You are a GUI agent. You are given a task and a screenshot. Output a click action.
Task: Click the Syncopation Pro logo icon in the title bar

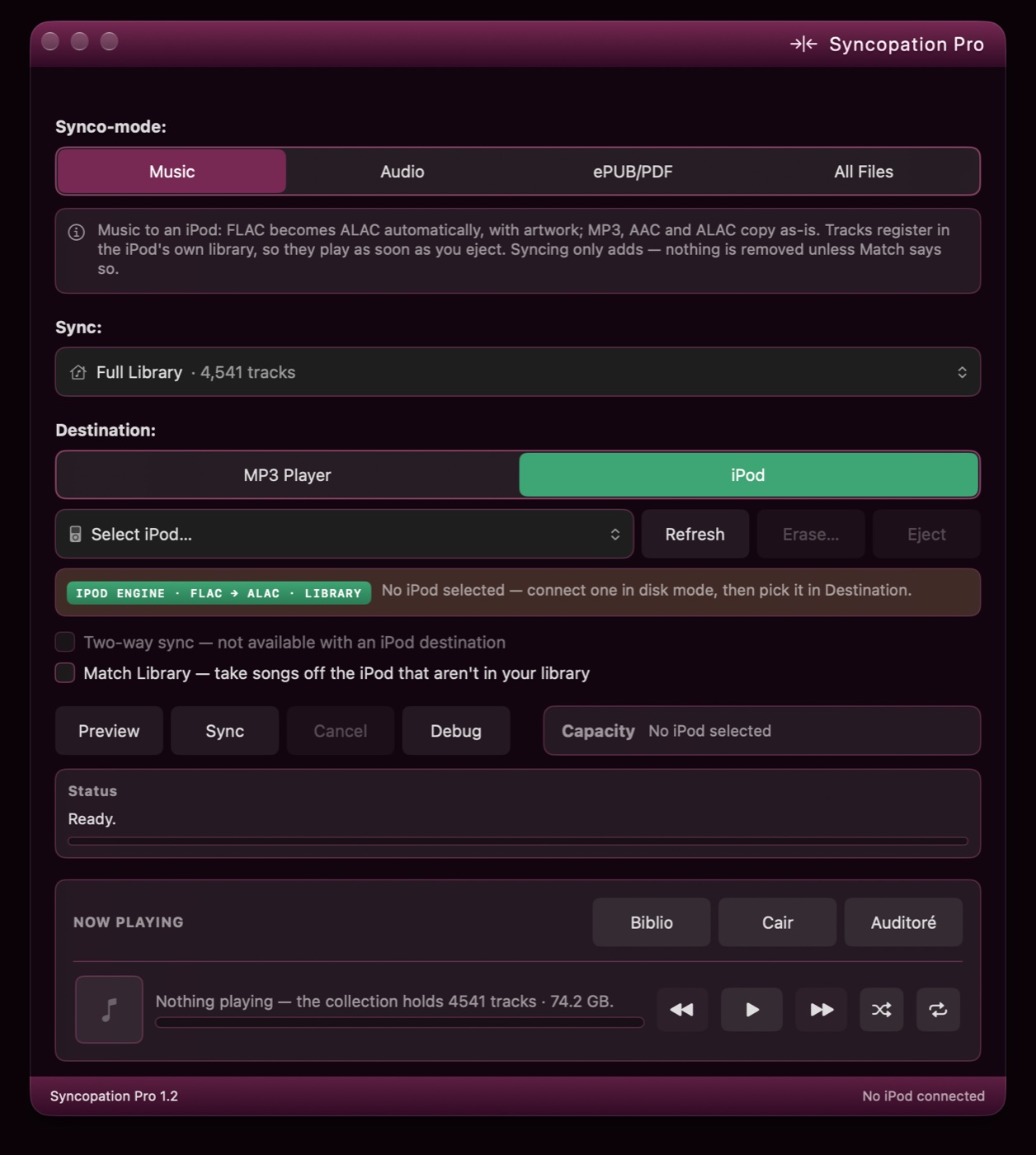(803, 44)
